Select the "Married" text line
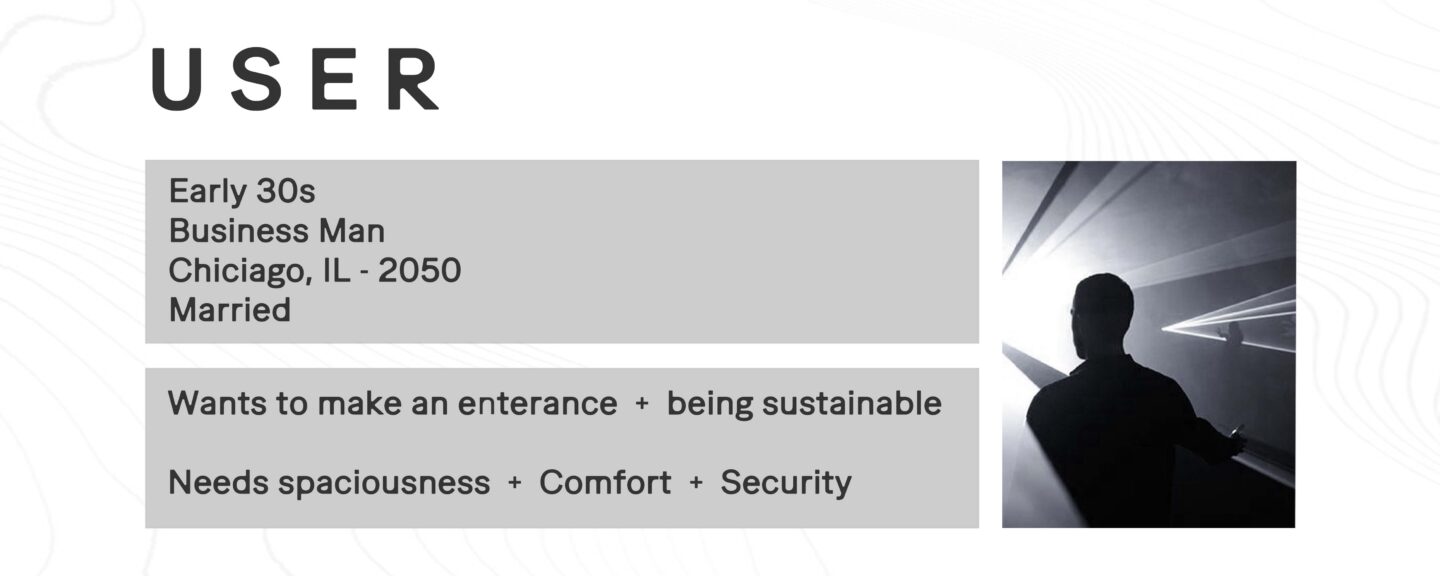Image resolution: width=1440 pixels, height=576 pixels. 230,310
